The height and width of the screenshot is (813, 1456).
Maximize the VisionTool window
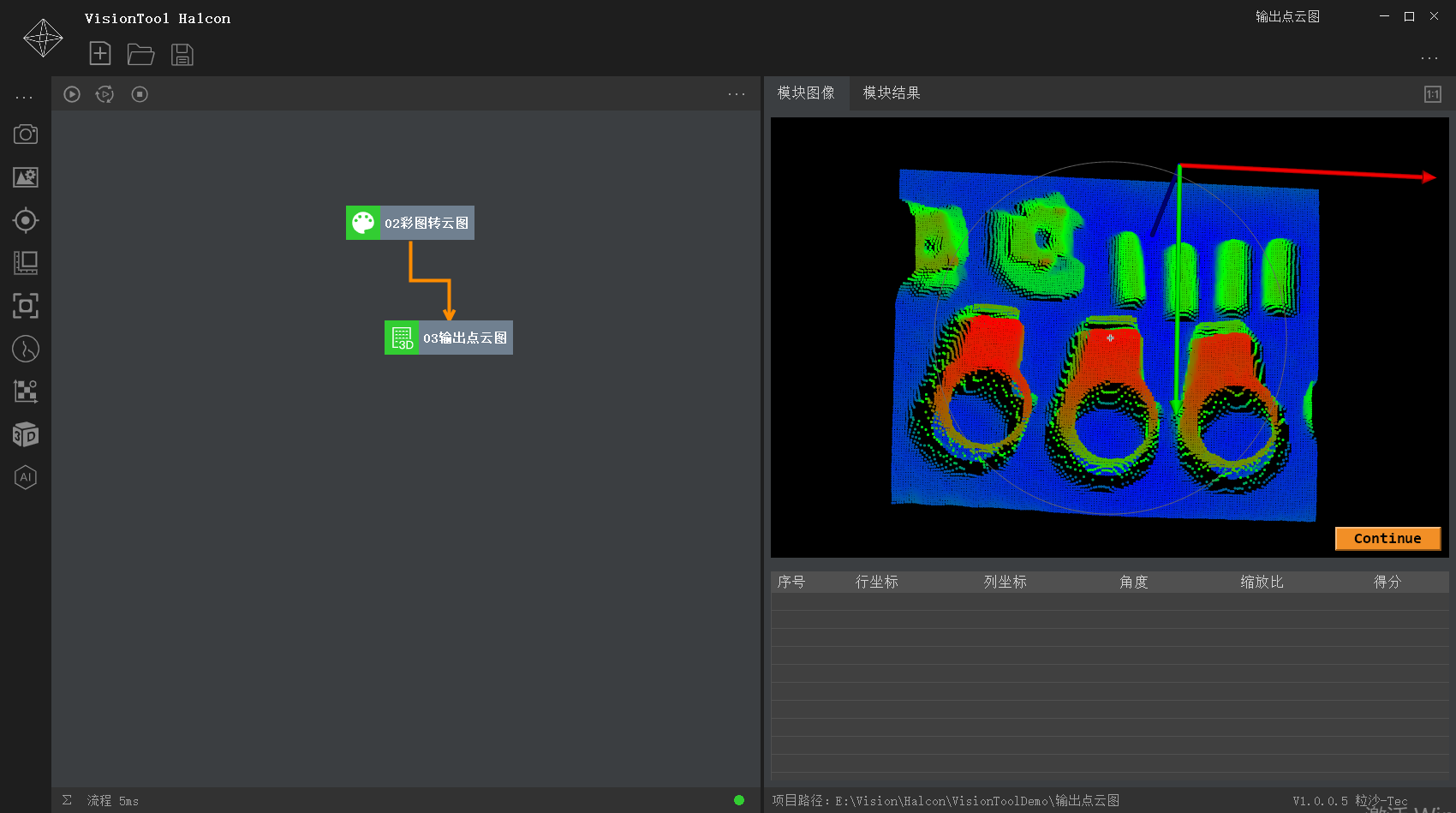pyautogui.click(x=1409, y=16)
